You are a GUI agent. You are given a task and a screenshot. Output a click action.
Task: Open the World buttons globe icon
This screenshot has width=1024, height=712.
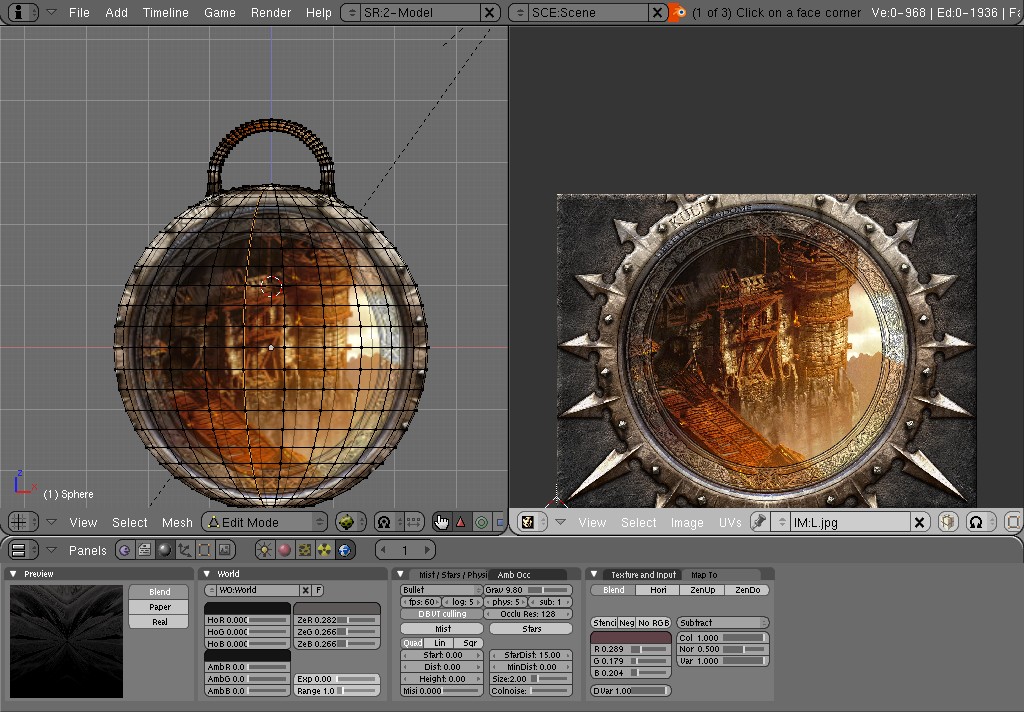pos(345,550)
